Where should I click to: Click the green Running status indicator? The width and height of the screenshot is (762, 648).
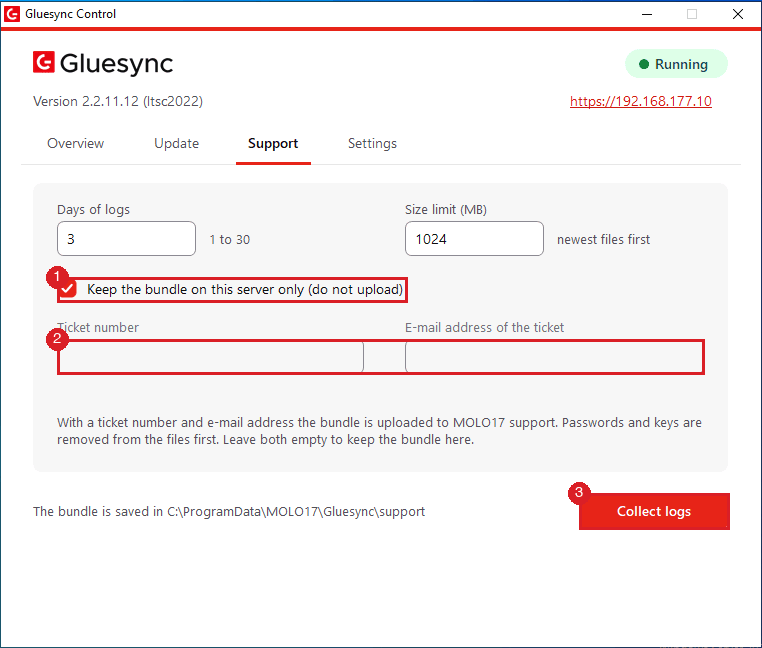[676, 64]
